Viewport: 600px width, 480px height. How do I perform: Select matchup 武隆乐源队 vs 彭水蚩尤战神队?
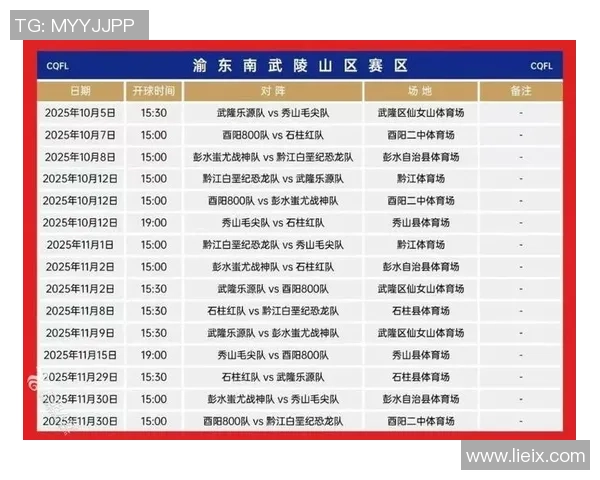coord(273,333)
